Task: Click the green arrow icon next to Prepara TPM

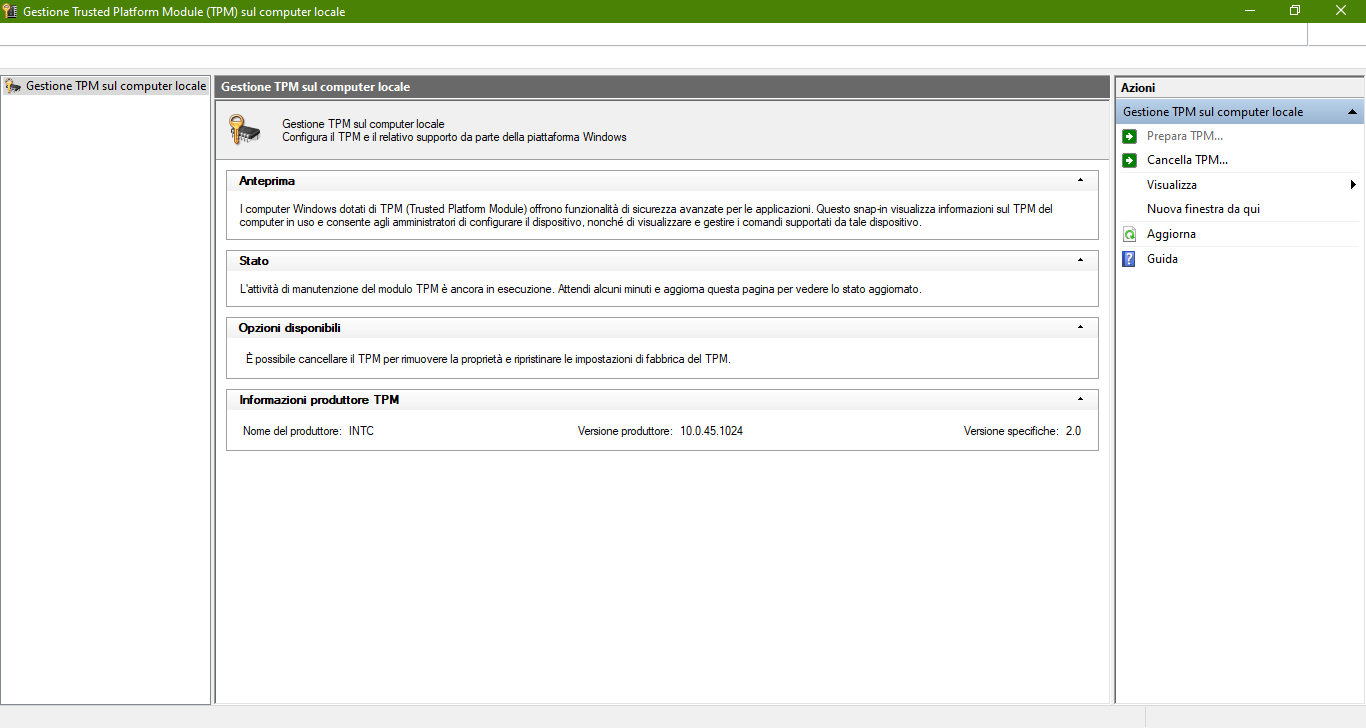Action: [1129, 136]
